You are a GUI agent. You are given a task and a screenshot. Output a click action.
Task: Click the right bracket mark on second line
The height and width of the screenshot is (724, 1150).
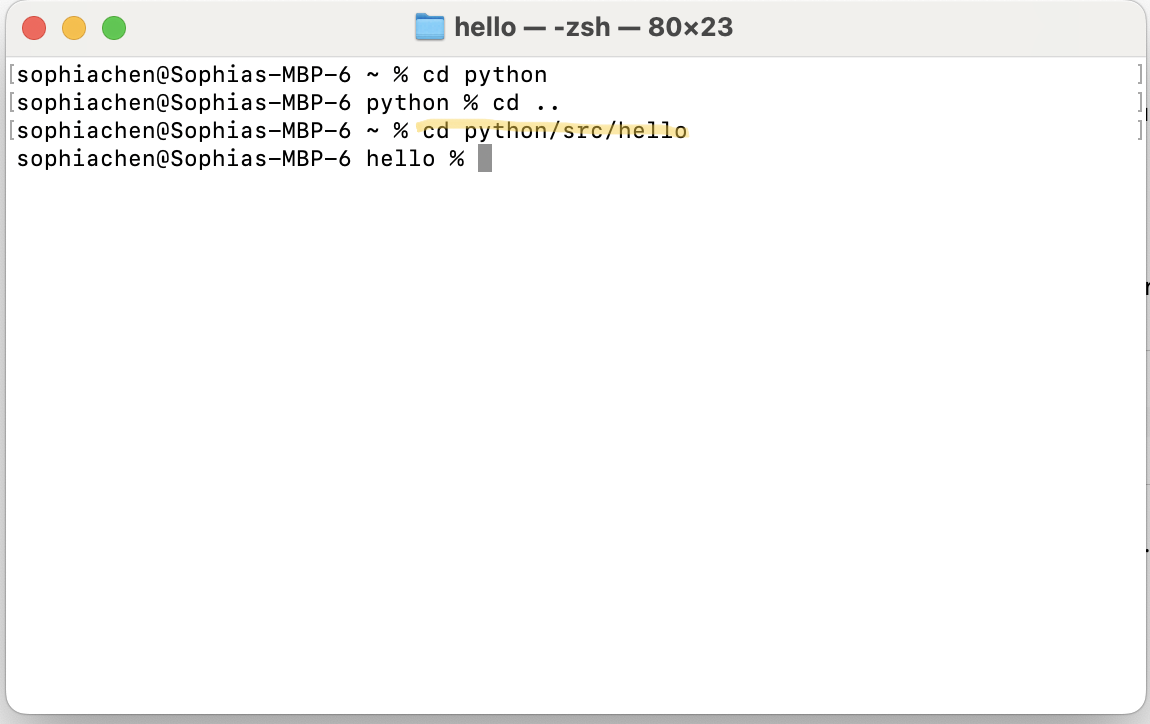pyautogui.click(x=1139, y=103)
